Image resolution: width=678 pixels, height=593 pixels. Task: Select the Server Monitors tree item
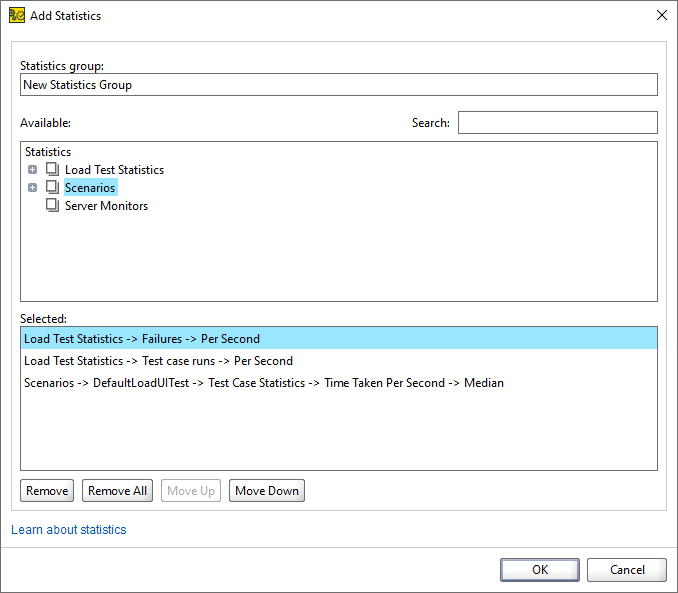(106, 206)
